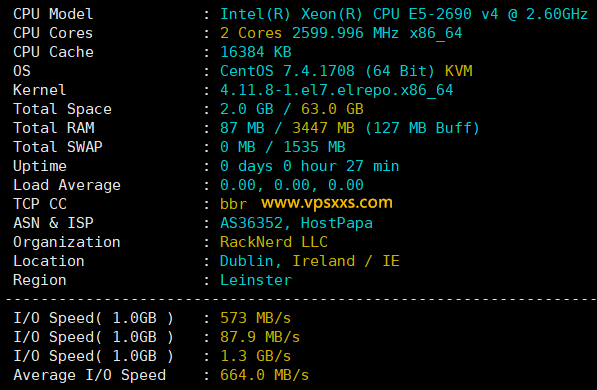This screenshot has width=597, height=390.
Task: Click the 'Total Space' label
Action: [62, 109]
